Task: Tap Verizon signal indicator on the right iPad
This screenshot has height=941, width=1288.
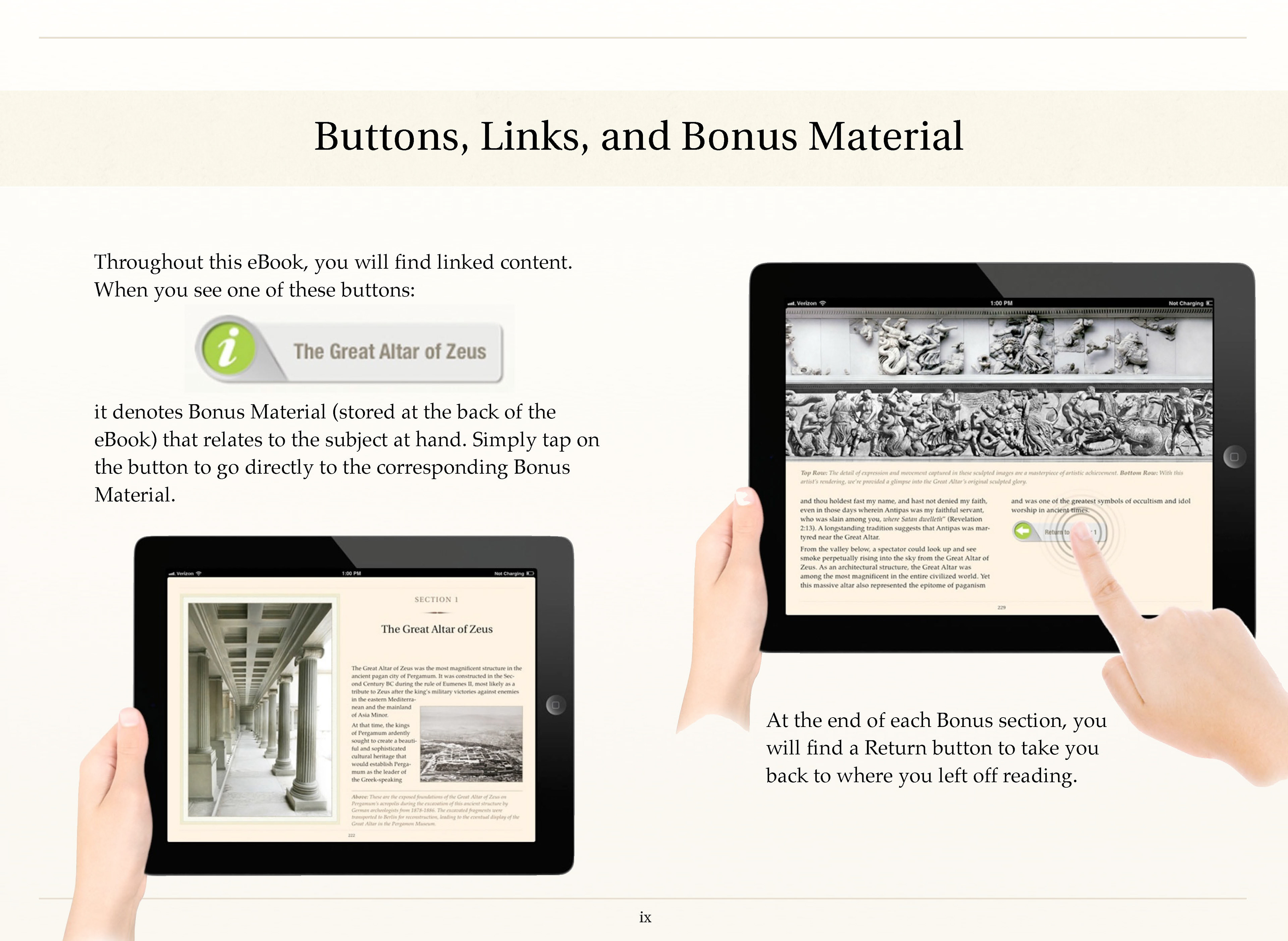Action: pos(802,303)
